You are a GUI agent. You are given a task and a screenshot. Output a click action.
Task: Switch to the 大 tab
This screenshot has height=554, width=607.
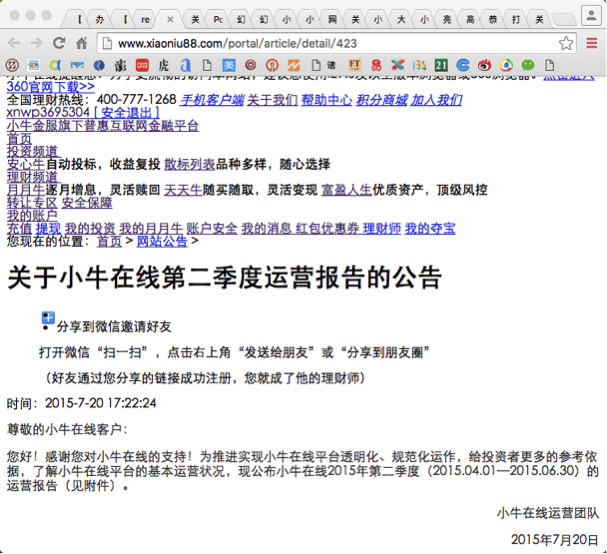(x=401, y=19)
